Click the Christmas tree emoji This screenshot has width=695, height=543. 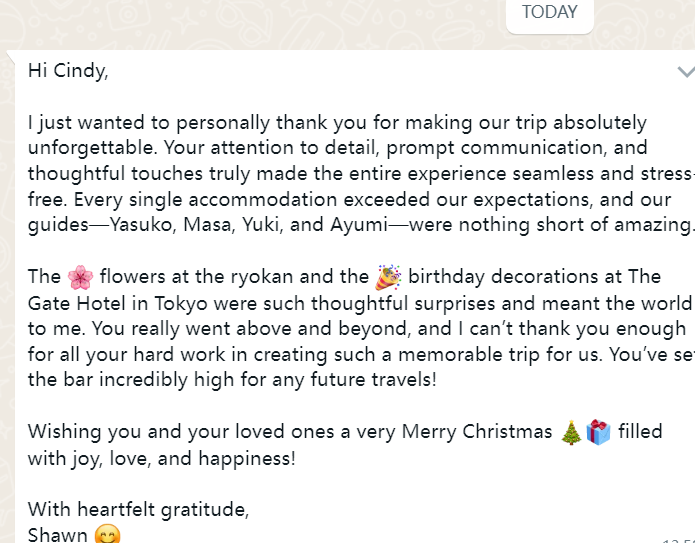(x=571, y=432)
